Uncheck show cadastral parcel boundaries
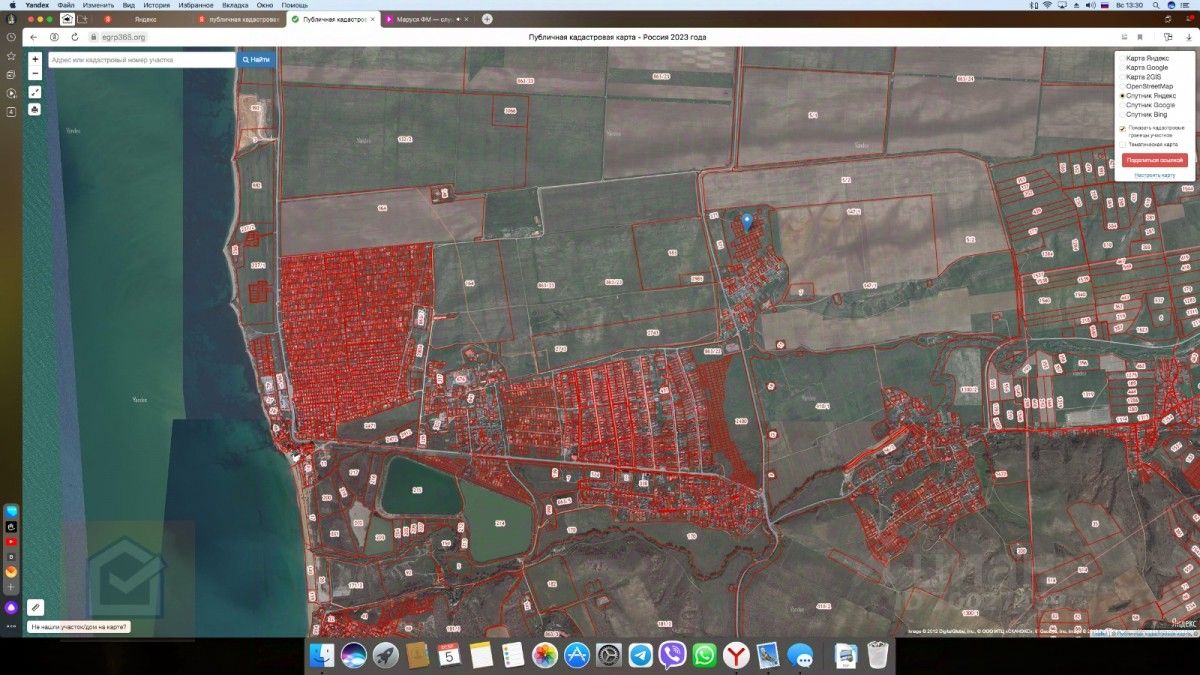Screen dimensions: 1200x675 (x=1122, y=128)
